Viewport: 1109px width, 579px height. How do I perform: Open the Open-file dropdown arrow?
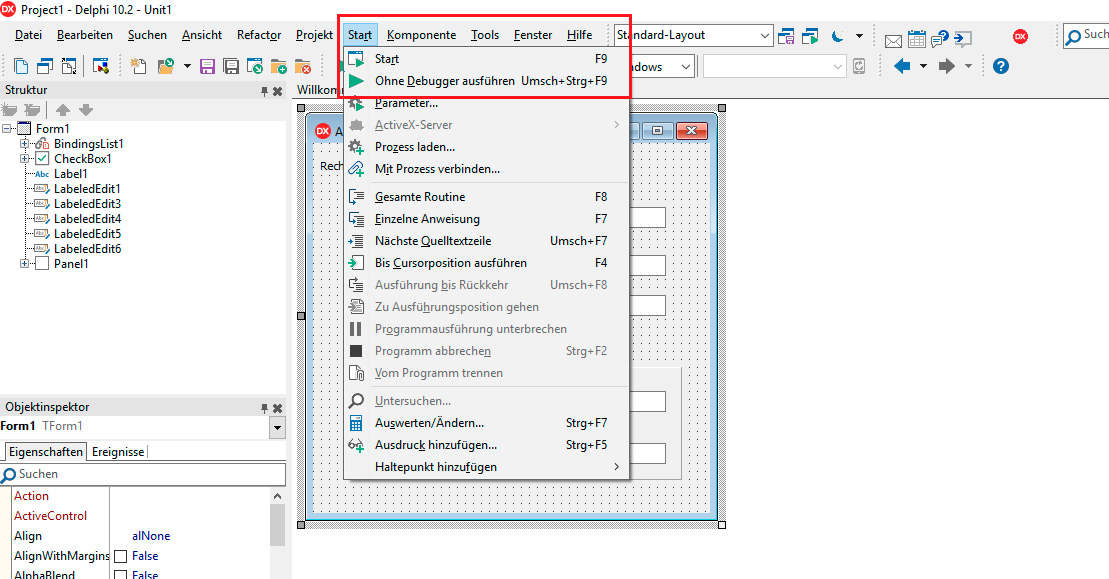(187, 66)
